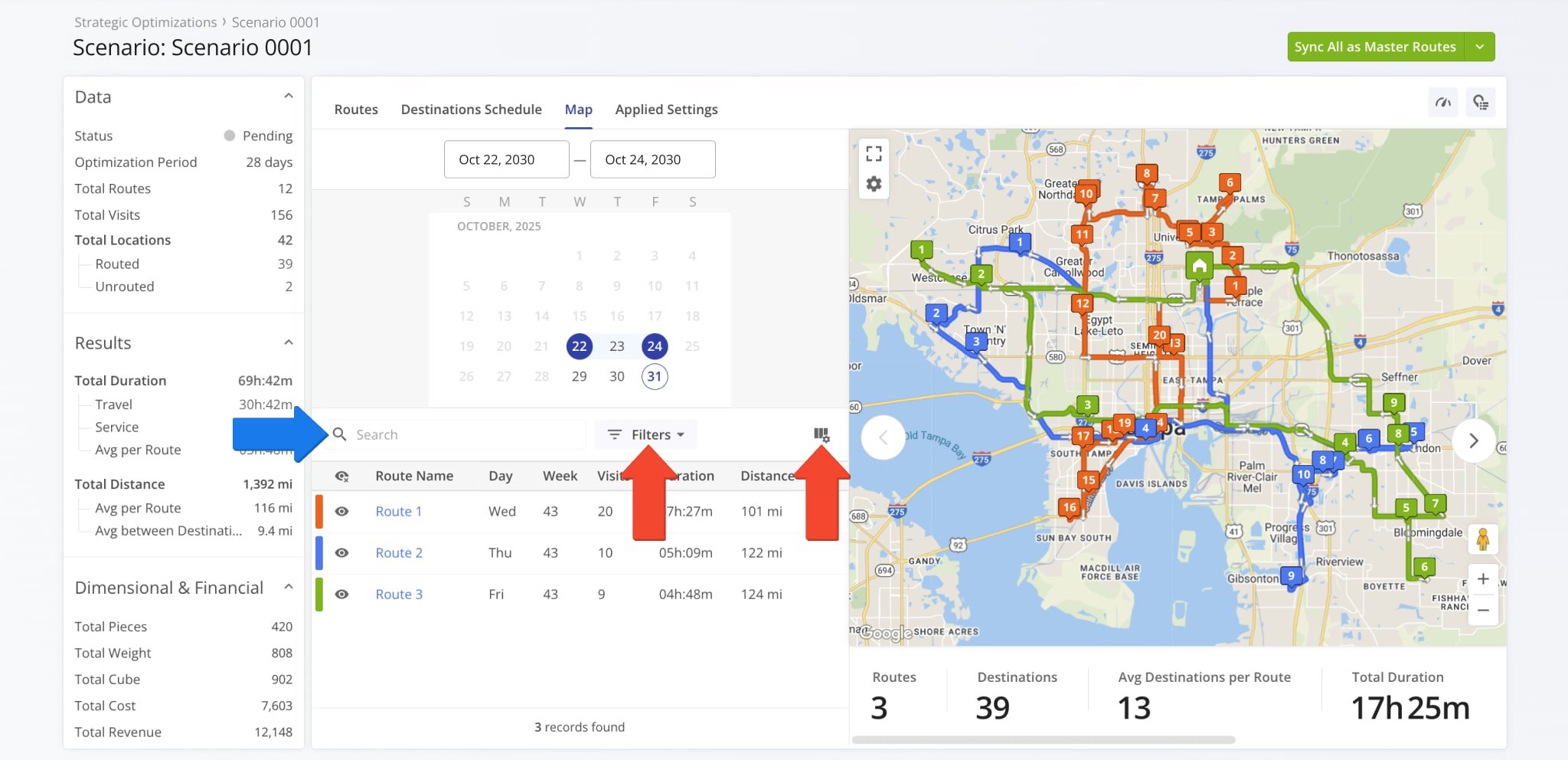Click the home depot marker on map
1568x760 pixels.
pos(1200,266)
